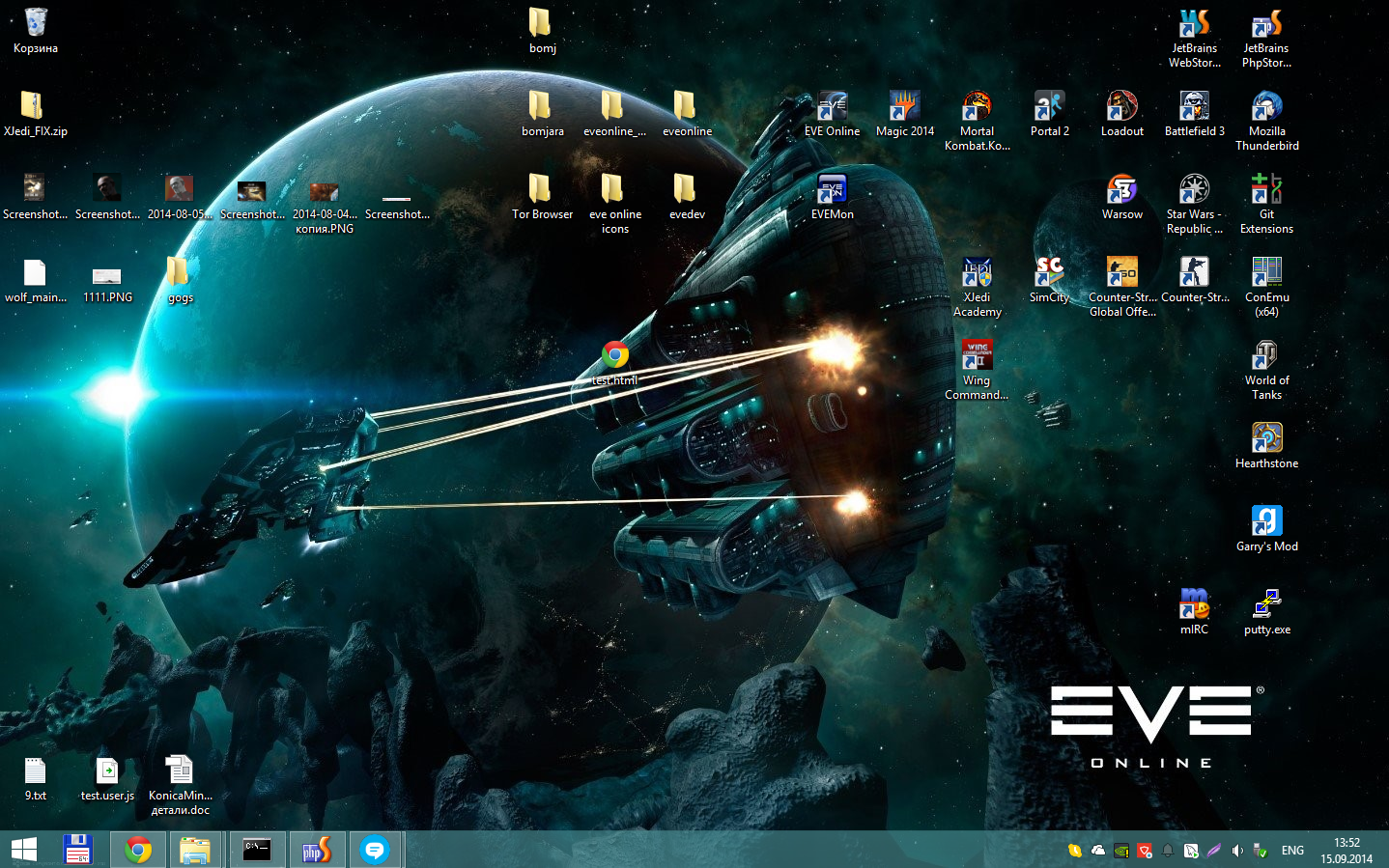
Task: Select the XJedi Academy shortcut
Action: click(x=977, y=288)
